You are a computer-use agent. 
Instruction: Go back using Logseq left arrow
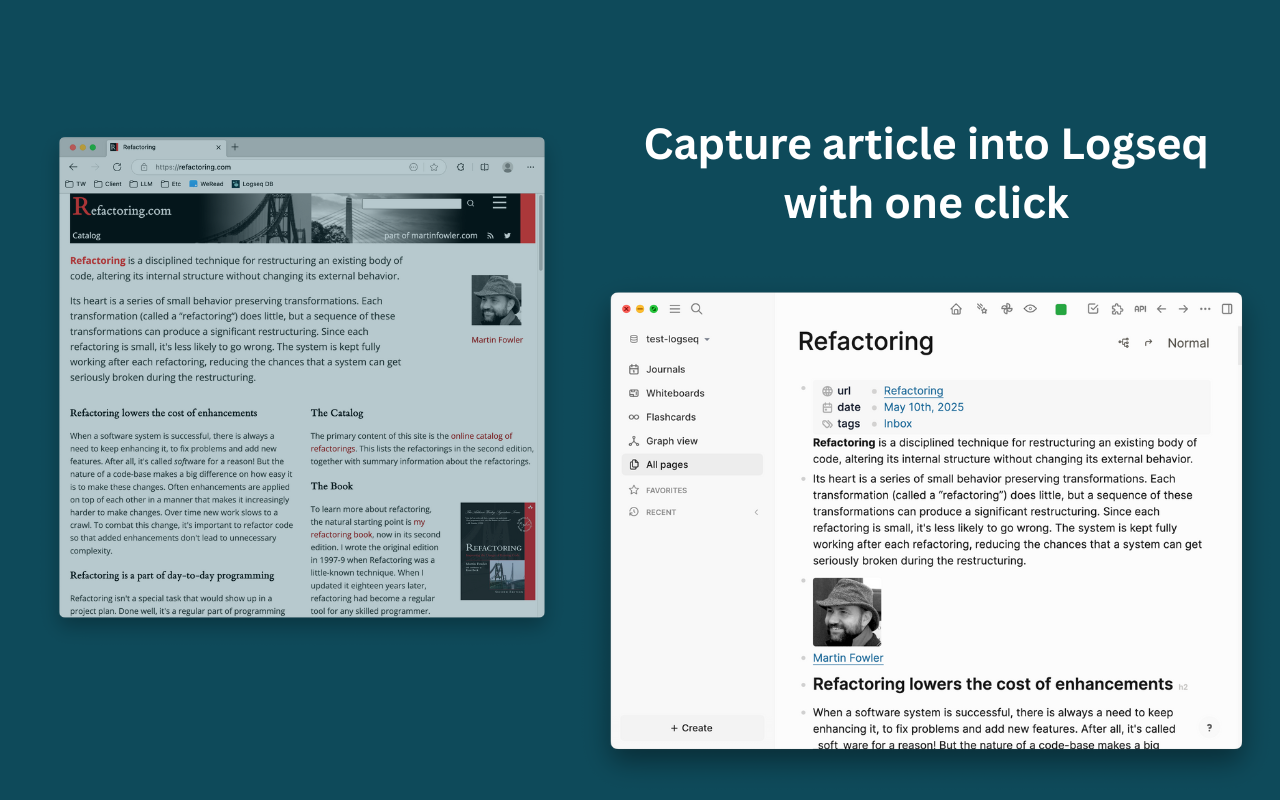click(1161, 309)
